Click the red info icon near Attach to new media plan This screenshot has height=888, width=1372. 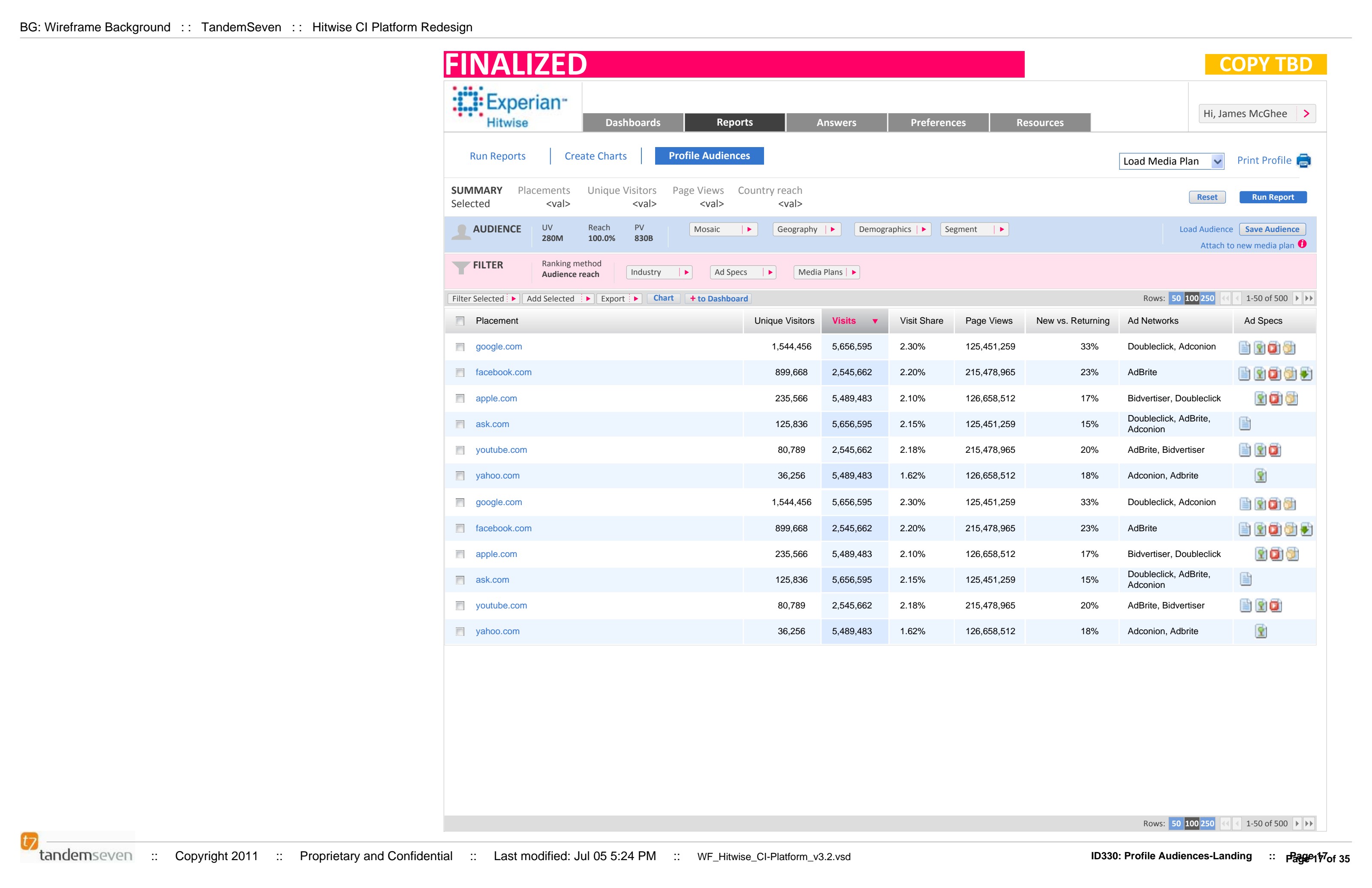1302,244
